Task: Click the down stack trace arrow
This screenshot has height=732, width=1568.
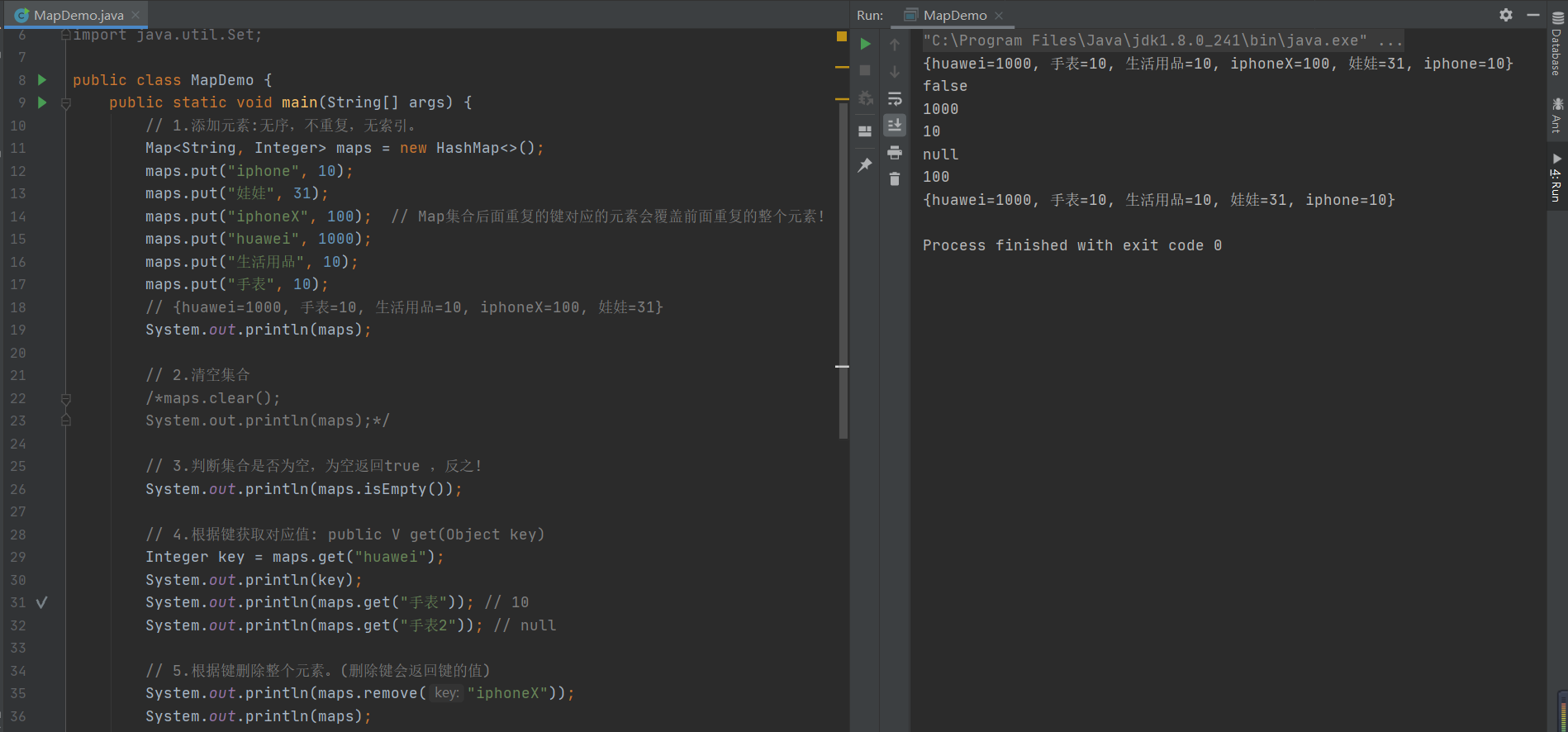Action: (x=895, y=72)
